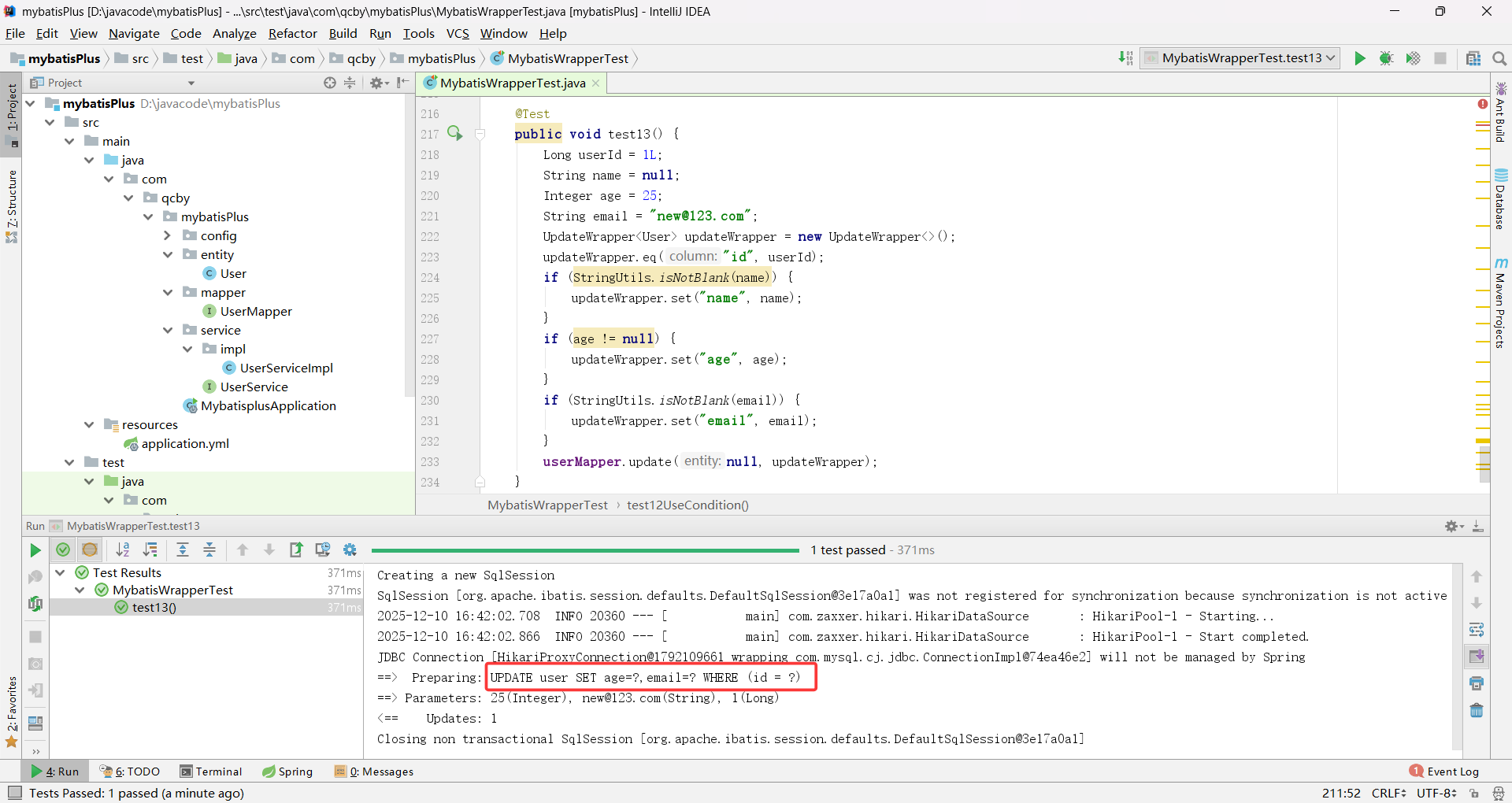The image size is (1512, 803).
Task: Collapse the resources folder
Action: tap(89, 424)
